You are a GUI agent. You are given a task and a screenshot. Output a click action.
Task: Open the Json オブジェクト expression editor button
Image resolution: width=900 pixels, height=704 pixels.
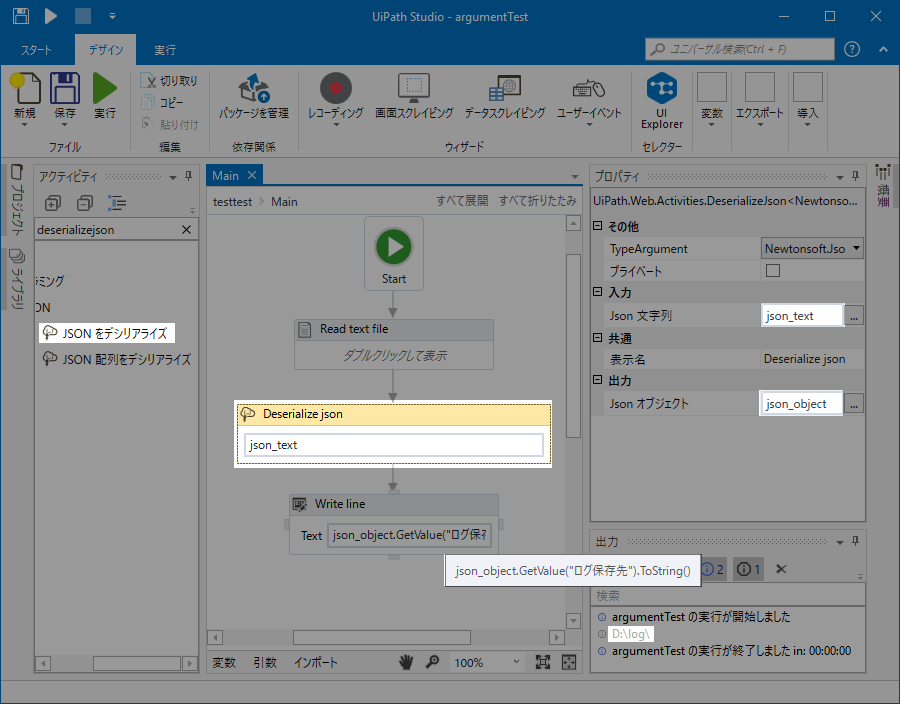pos(854,404)
